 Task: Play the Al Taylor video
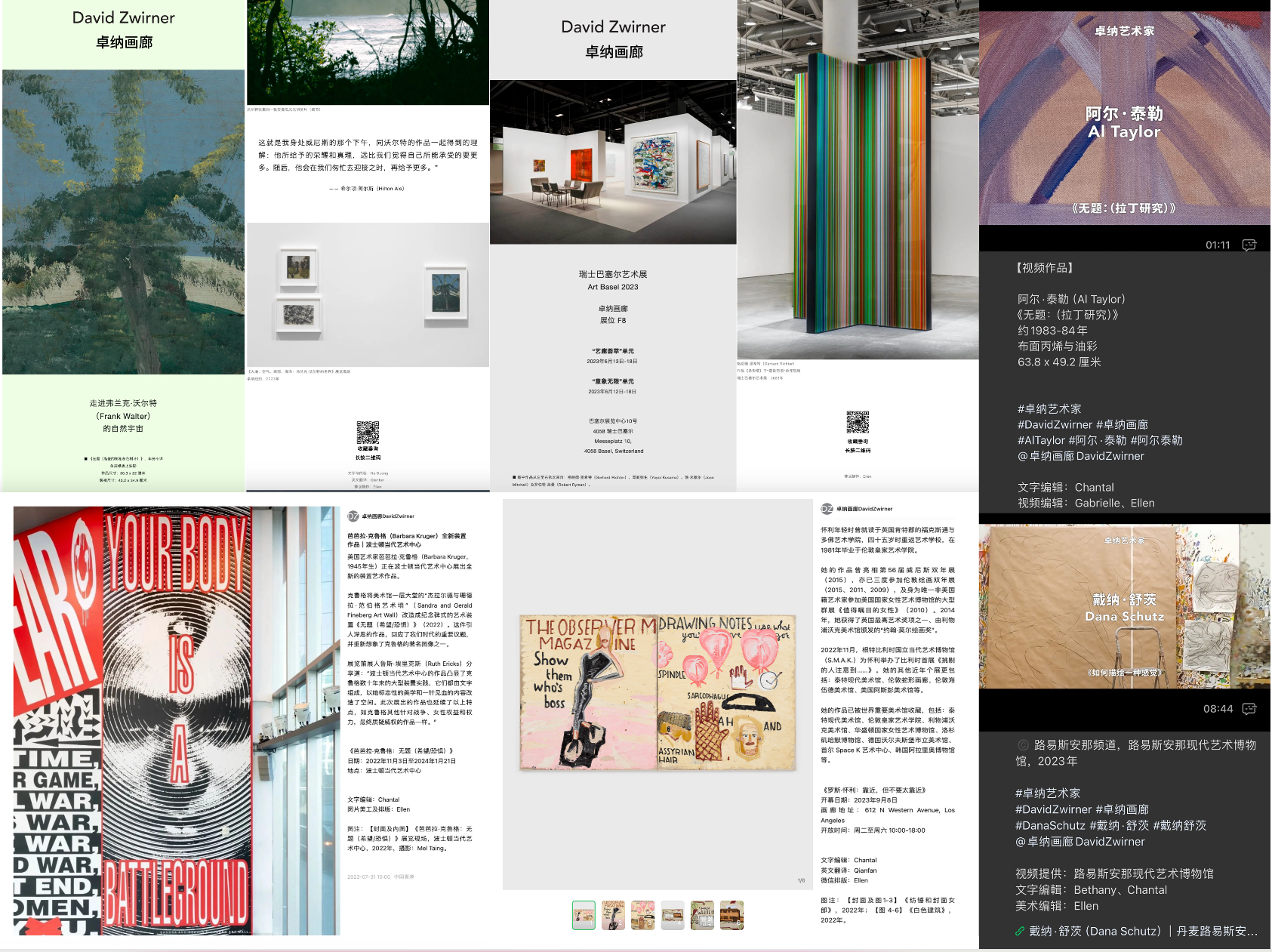pos(1125,118)
